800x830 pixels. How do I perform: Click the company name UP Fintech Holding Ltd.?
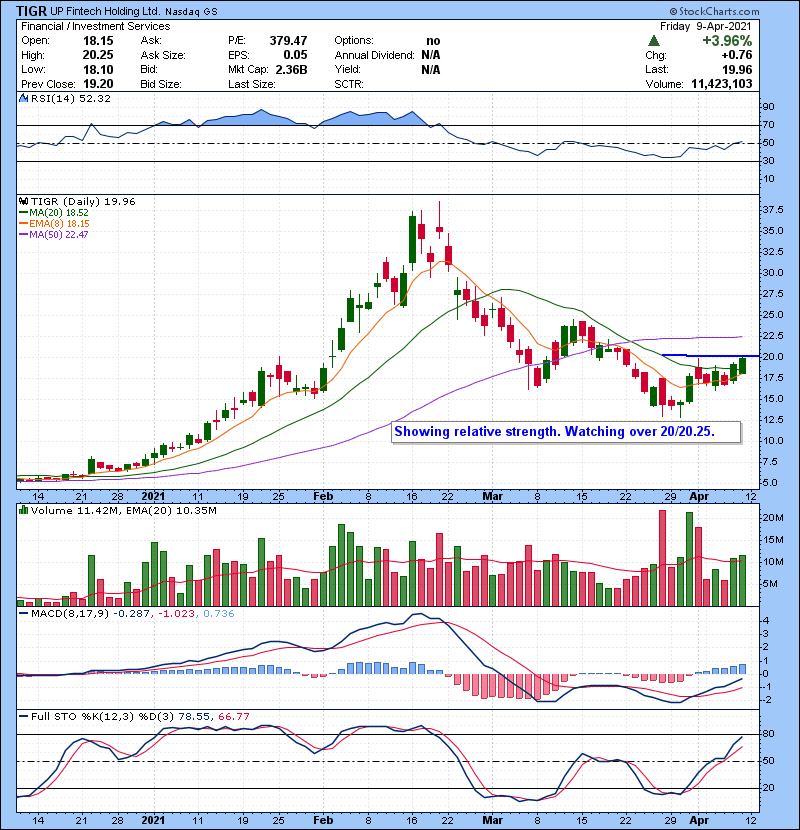click(105, 11)
